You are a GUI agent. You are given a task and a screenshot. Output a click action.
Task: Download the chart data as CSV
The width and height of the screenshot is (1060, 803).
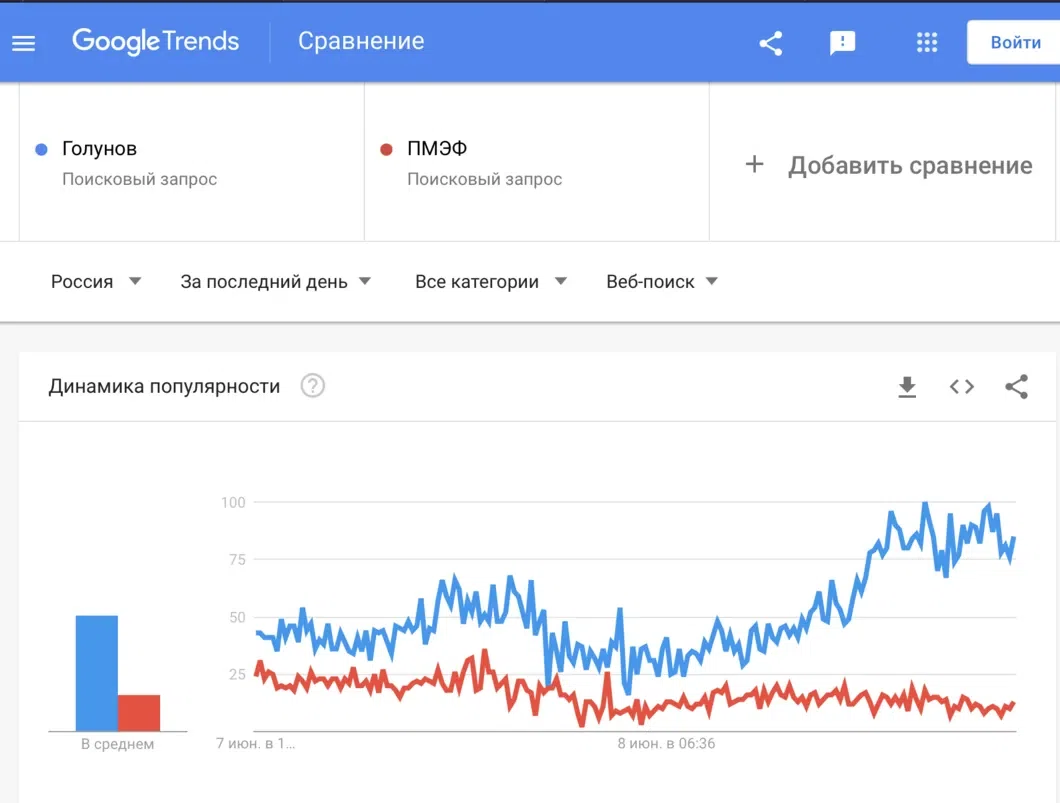[x=907, y=387]
